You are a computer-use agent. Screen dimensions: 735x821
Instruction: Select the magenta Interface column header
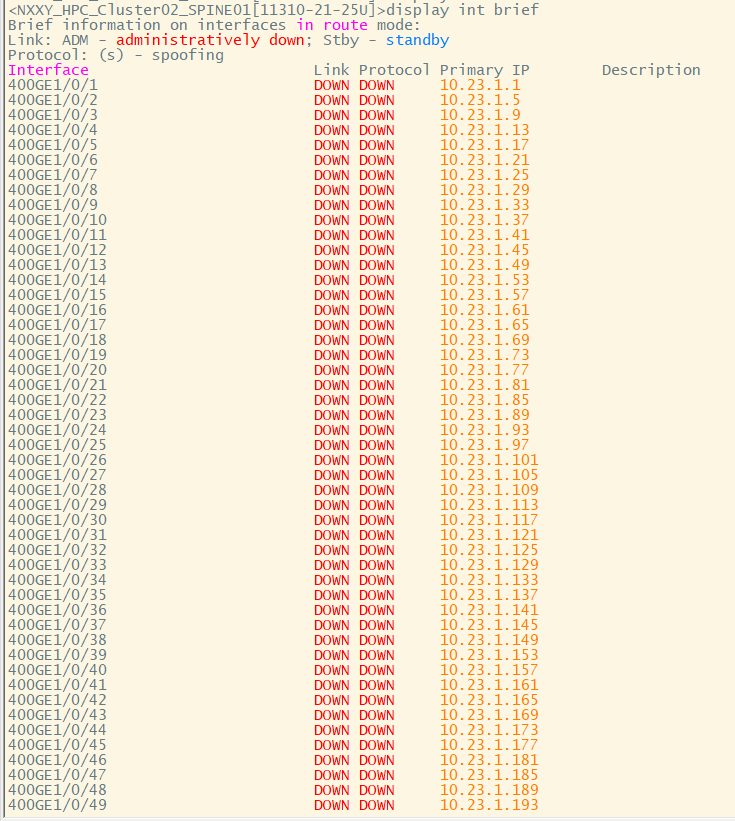(48, 70)
